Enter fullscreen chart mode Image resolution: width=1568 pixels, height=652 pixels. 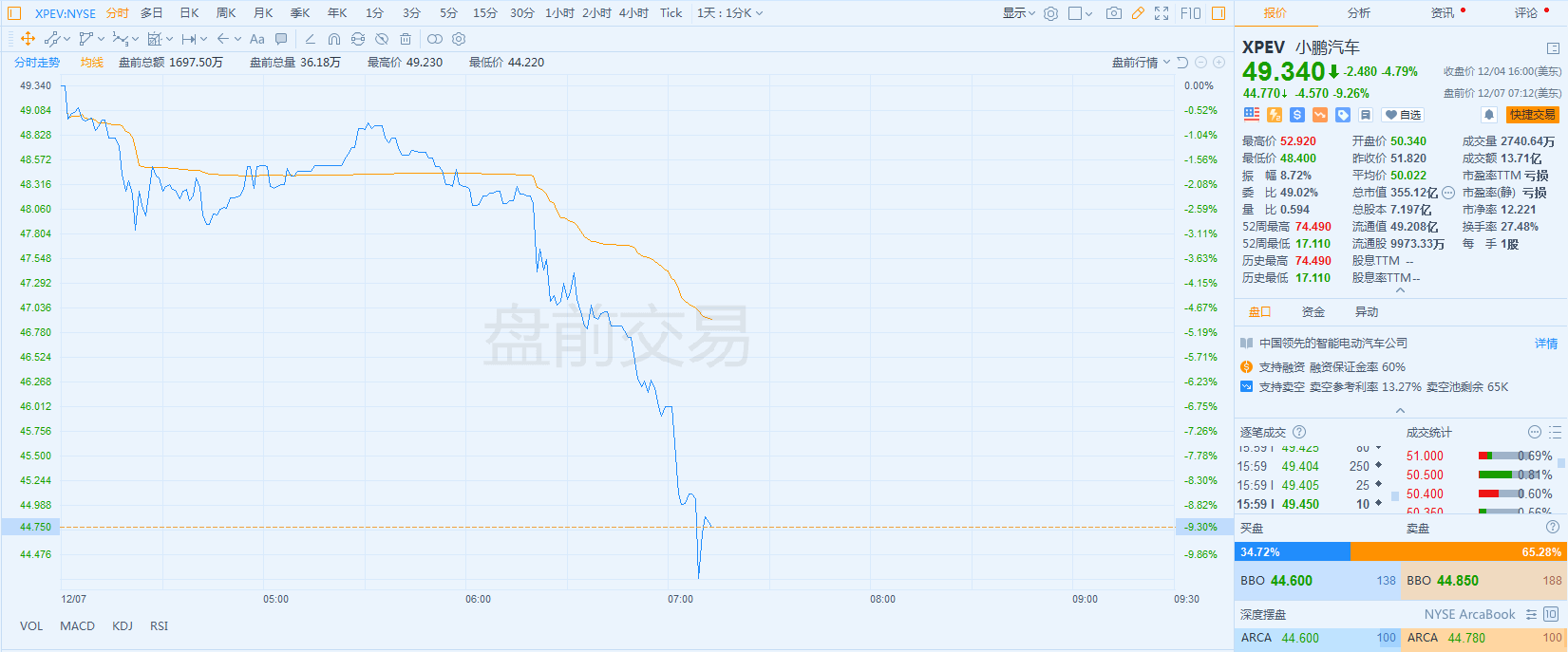click(1162, 13)
